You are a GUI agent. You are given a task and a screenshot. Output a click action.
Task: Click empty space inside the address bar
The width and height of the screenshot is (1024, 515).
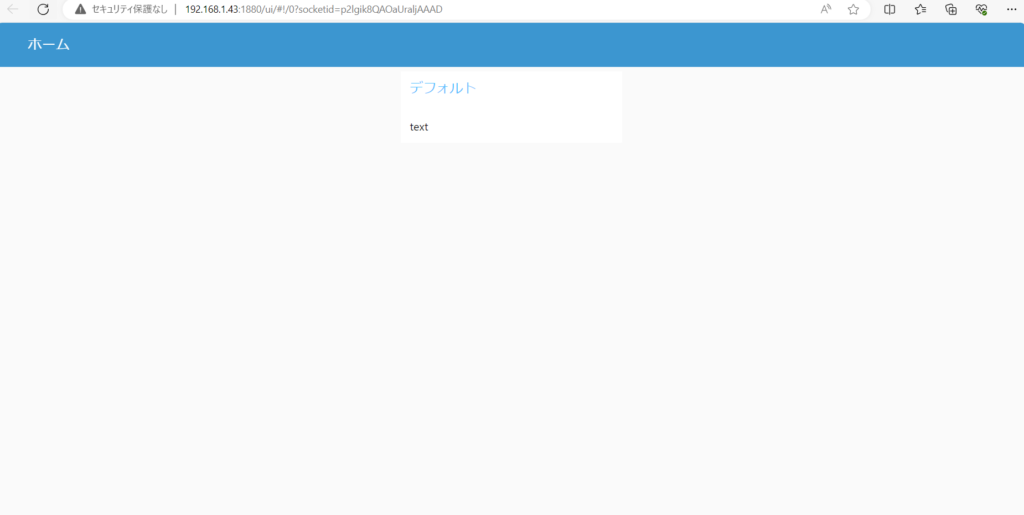620,9
